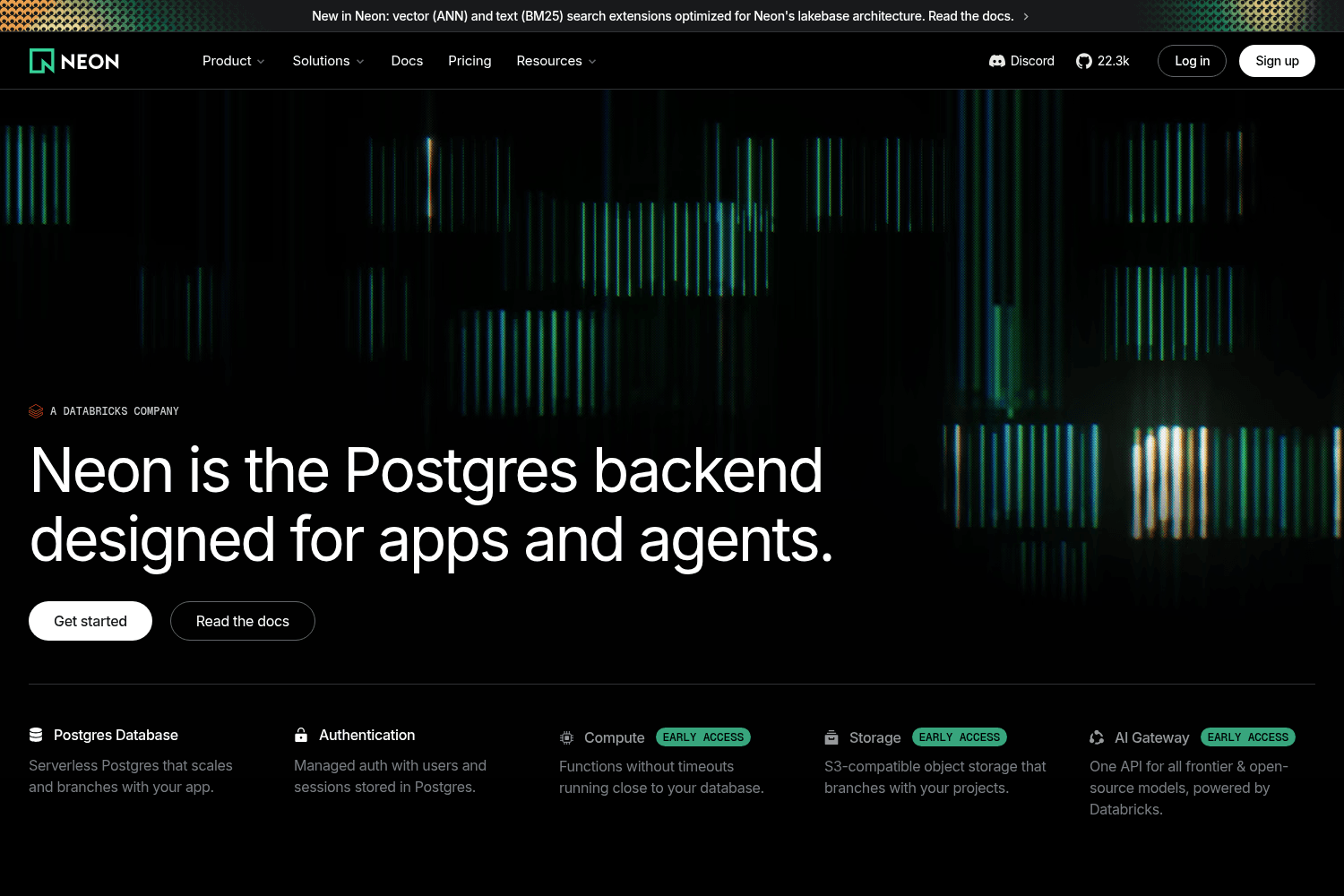Click the 22.3k GitHub star count
Viewport: 1344px width, 896px height.
[x=1114, y=61]
